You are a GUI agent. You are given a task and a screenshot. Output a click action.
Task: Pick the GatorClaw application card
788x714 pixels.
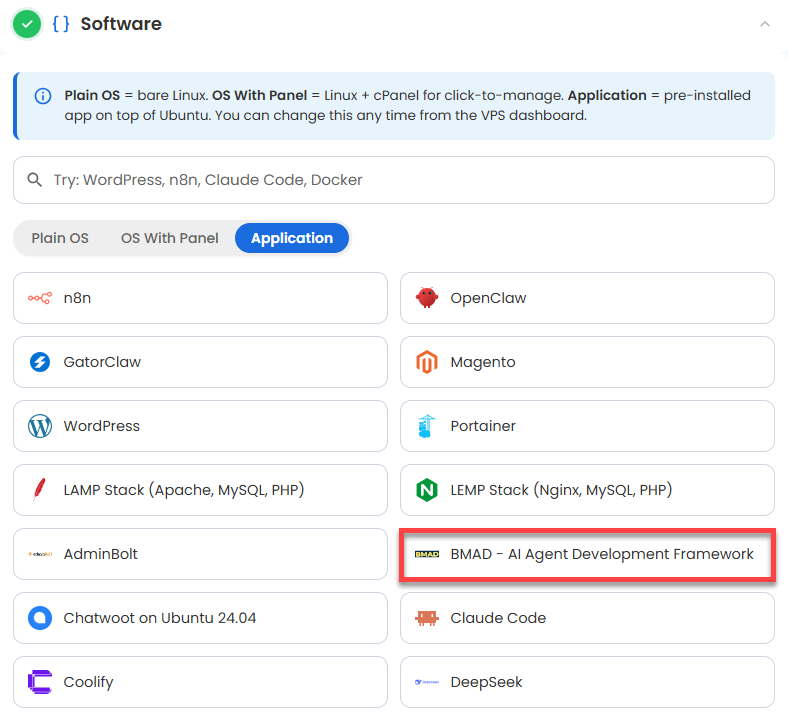[201, 362]
